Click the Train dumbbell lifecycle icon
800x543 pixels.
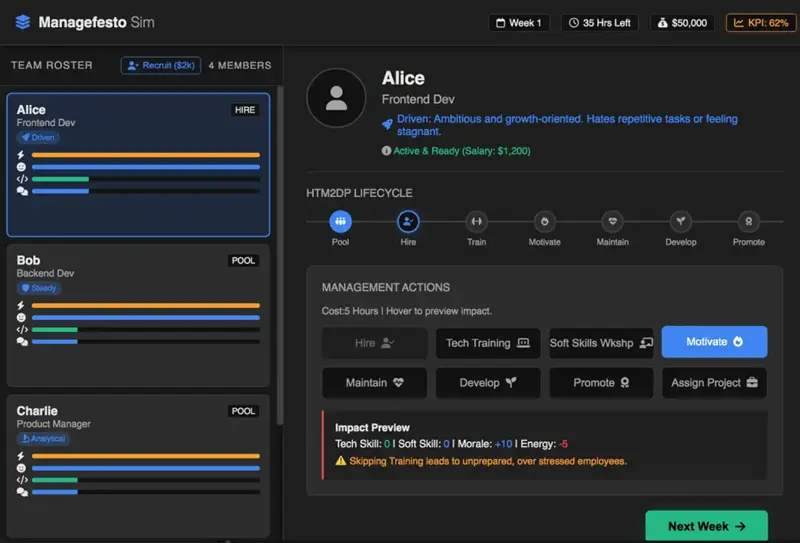[476, 221]
